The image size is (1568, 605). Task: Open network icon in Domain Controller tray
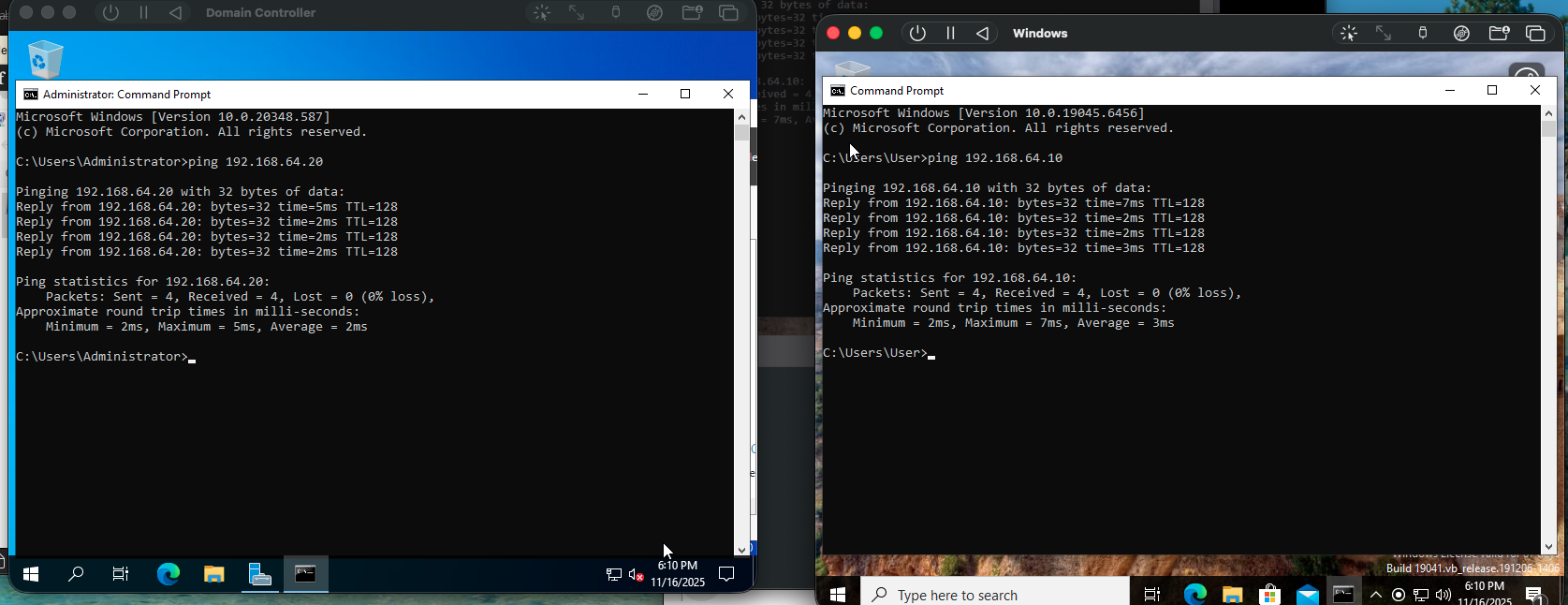click(x=614, y=574)
